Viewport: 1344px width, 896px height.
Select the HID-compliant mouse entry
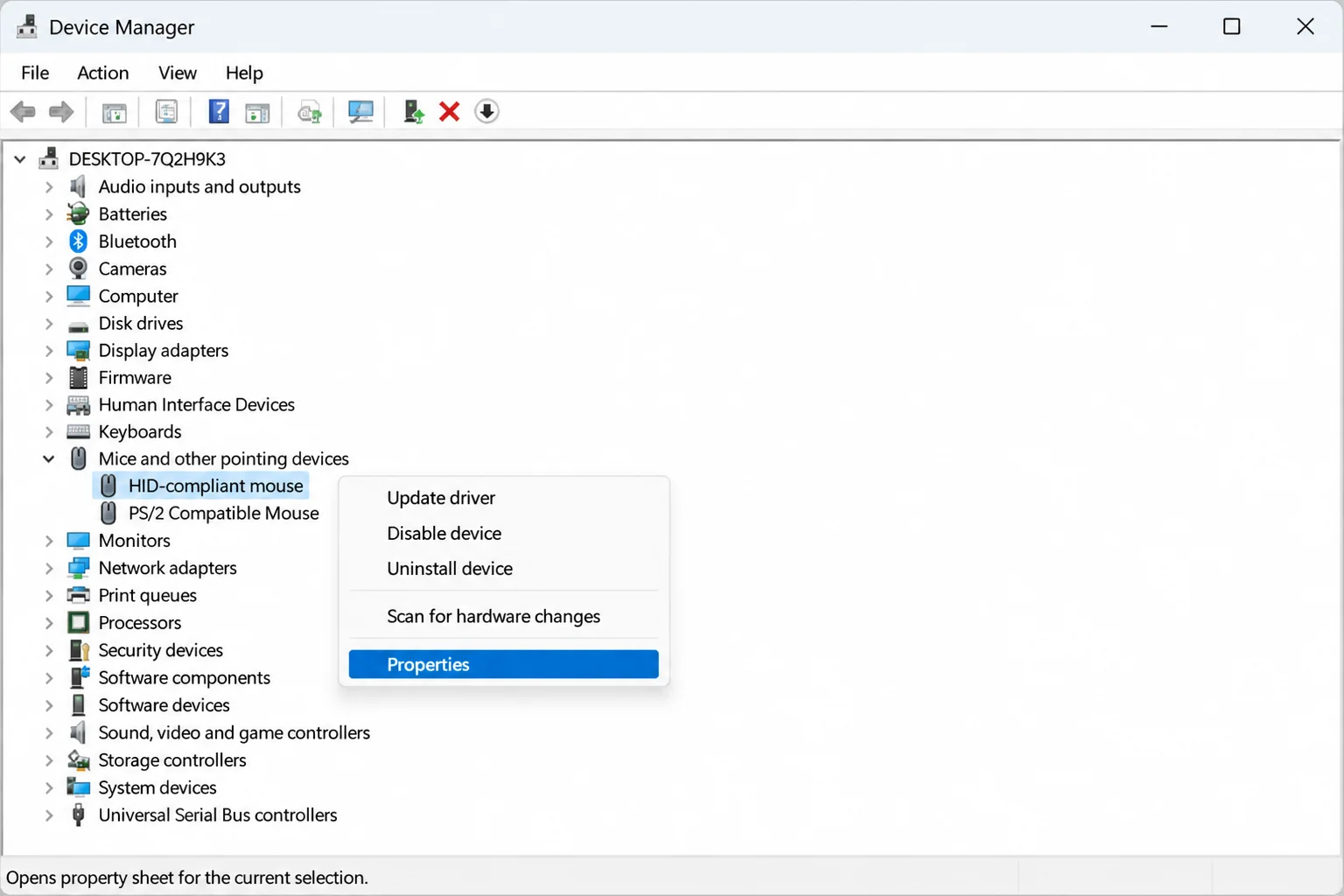tap(200, 486)
